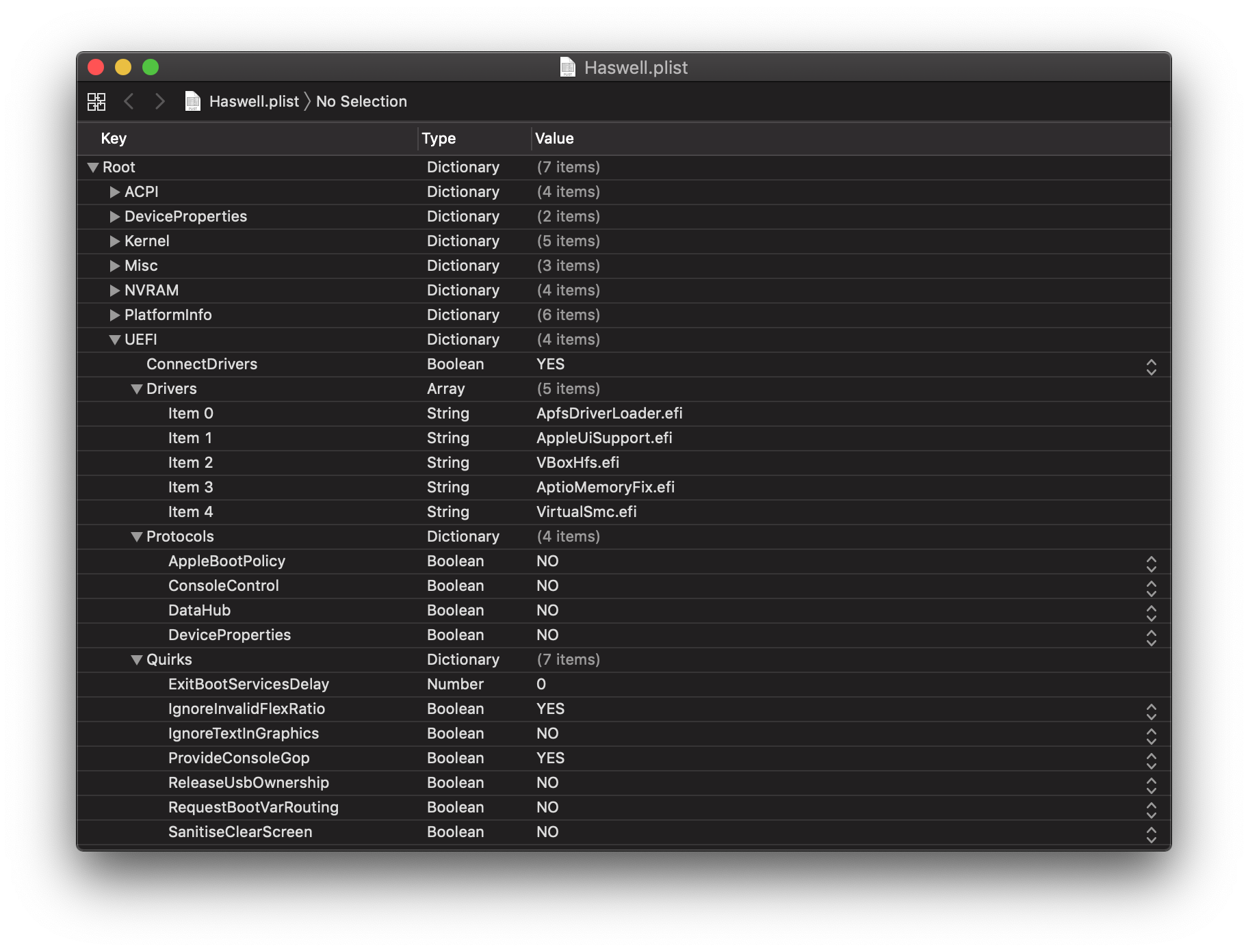
Task: Select Haswell.plist in the jump bar
Action: (254, 101)
